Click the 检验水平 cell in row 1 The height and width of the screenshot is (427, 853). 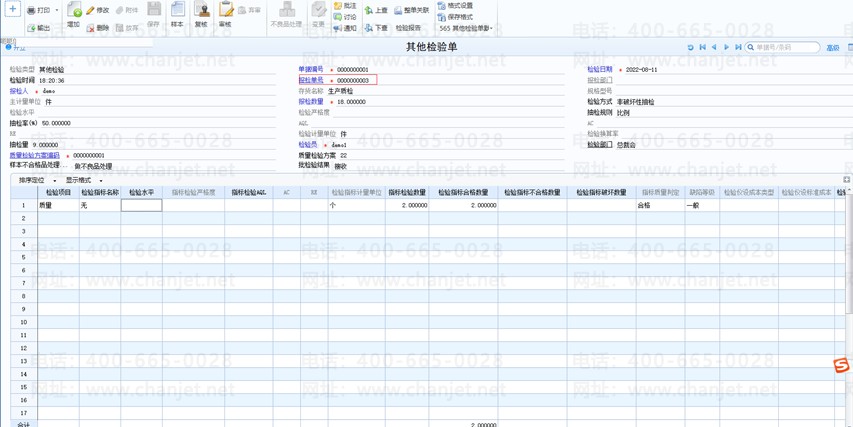tap(141, 205)
